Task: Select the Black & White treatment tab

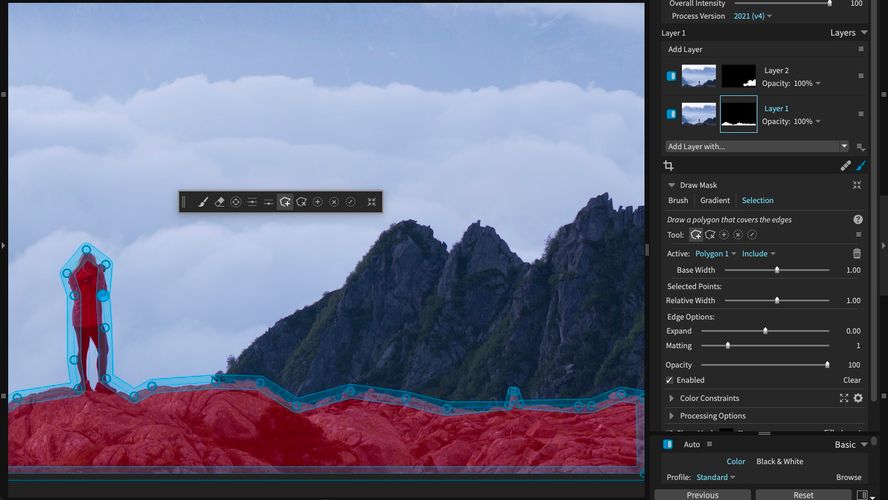Action: 779,461
